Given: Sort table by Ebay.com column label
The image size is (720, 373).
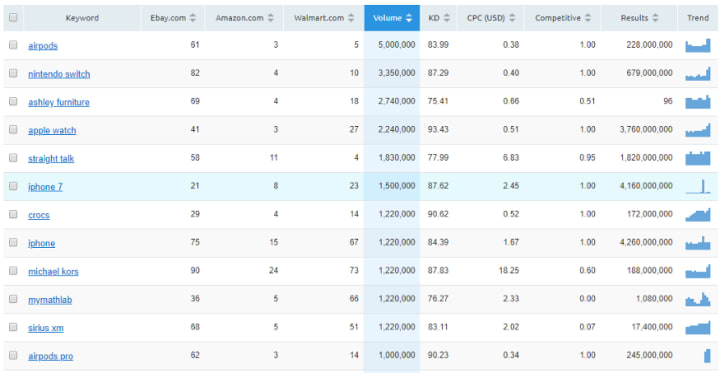Looking at the screenshot, I should click(168, 18).
